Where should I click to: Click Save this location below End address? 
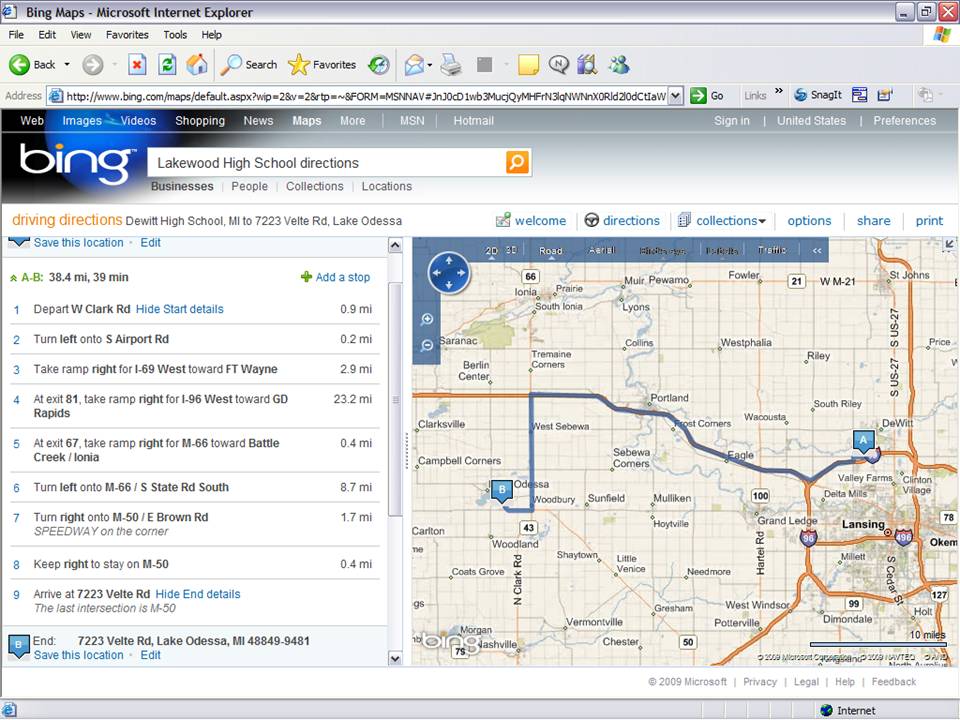click(78, 655)
